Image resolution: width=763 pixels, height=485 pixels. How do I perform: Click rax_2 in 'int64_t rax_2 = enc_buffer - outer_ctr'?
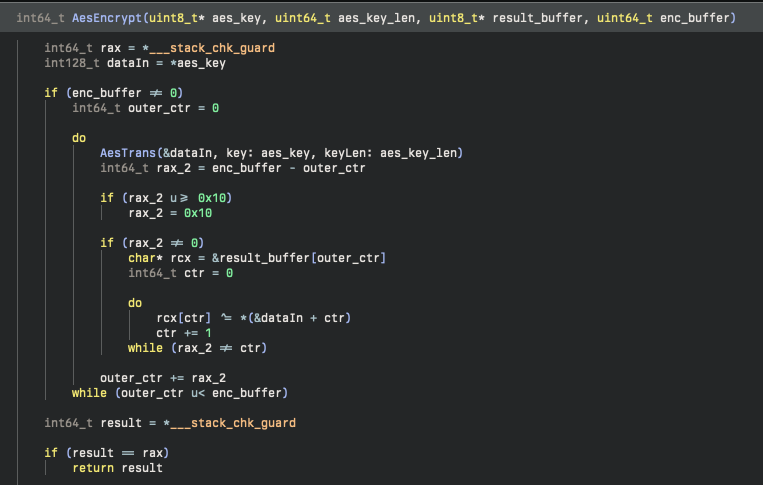(x=173, y=168)
